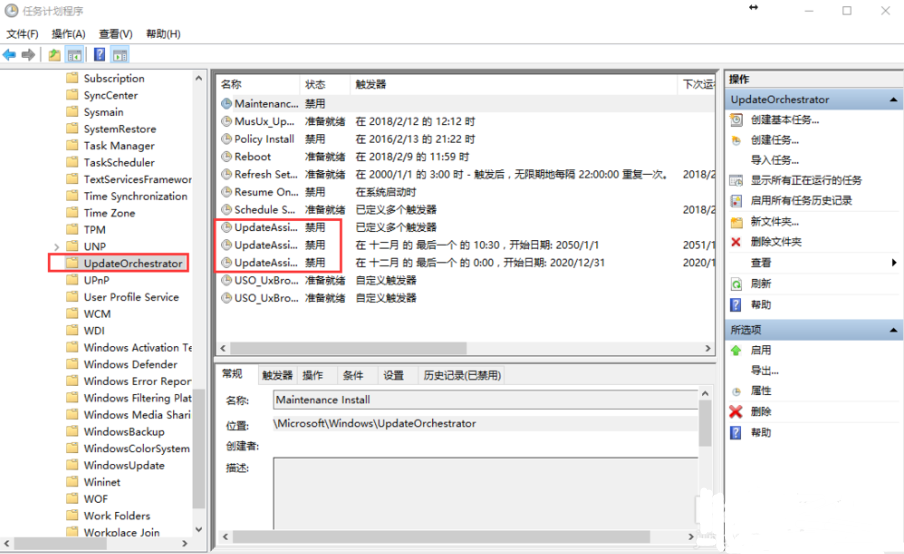Open the 帮助(H) menu
Screen dimensions: 904x554
click(163, 34)
